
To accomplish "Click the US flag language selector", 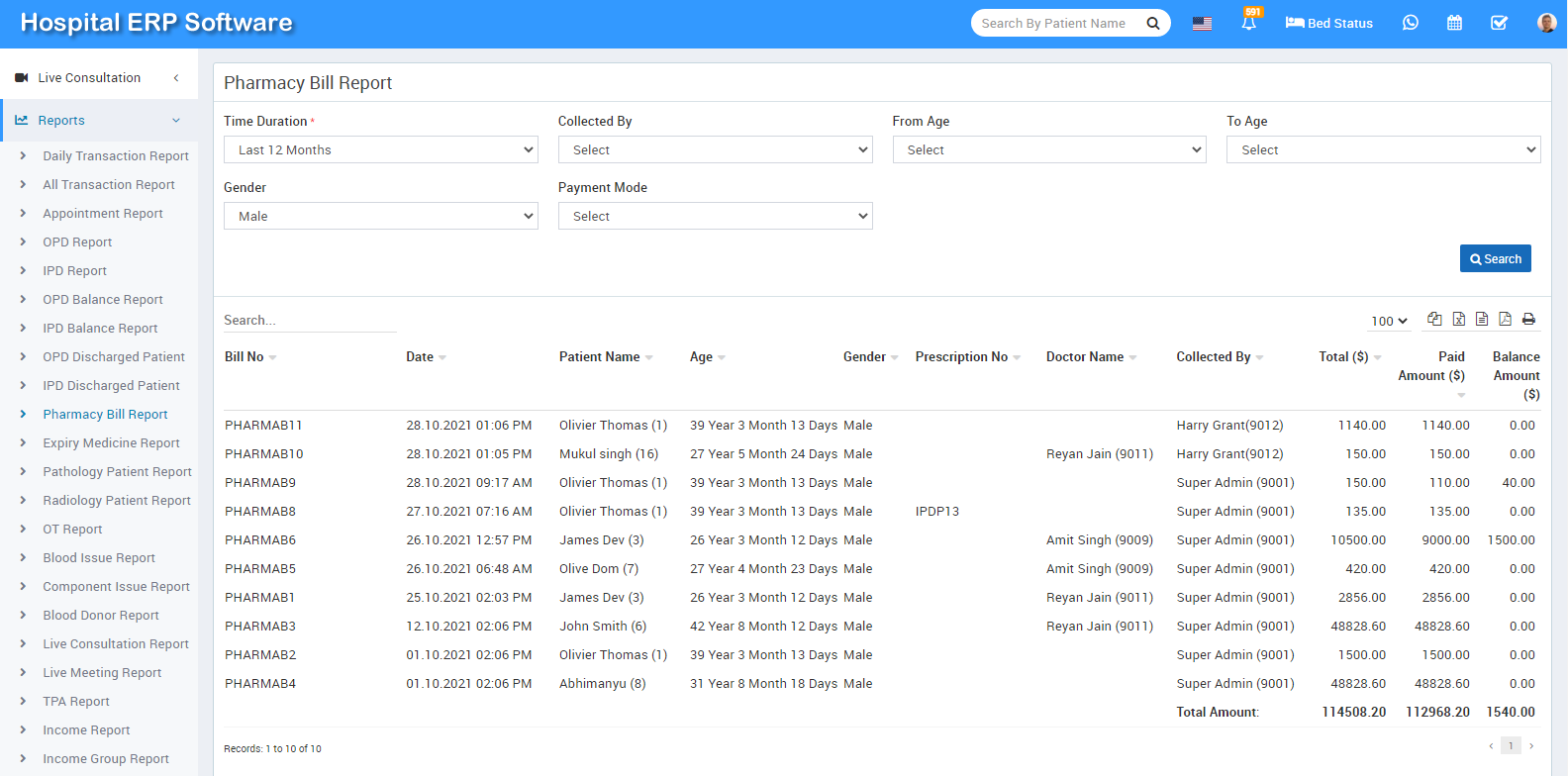I will tap(1202, 24).
